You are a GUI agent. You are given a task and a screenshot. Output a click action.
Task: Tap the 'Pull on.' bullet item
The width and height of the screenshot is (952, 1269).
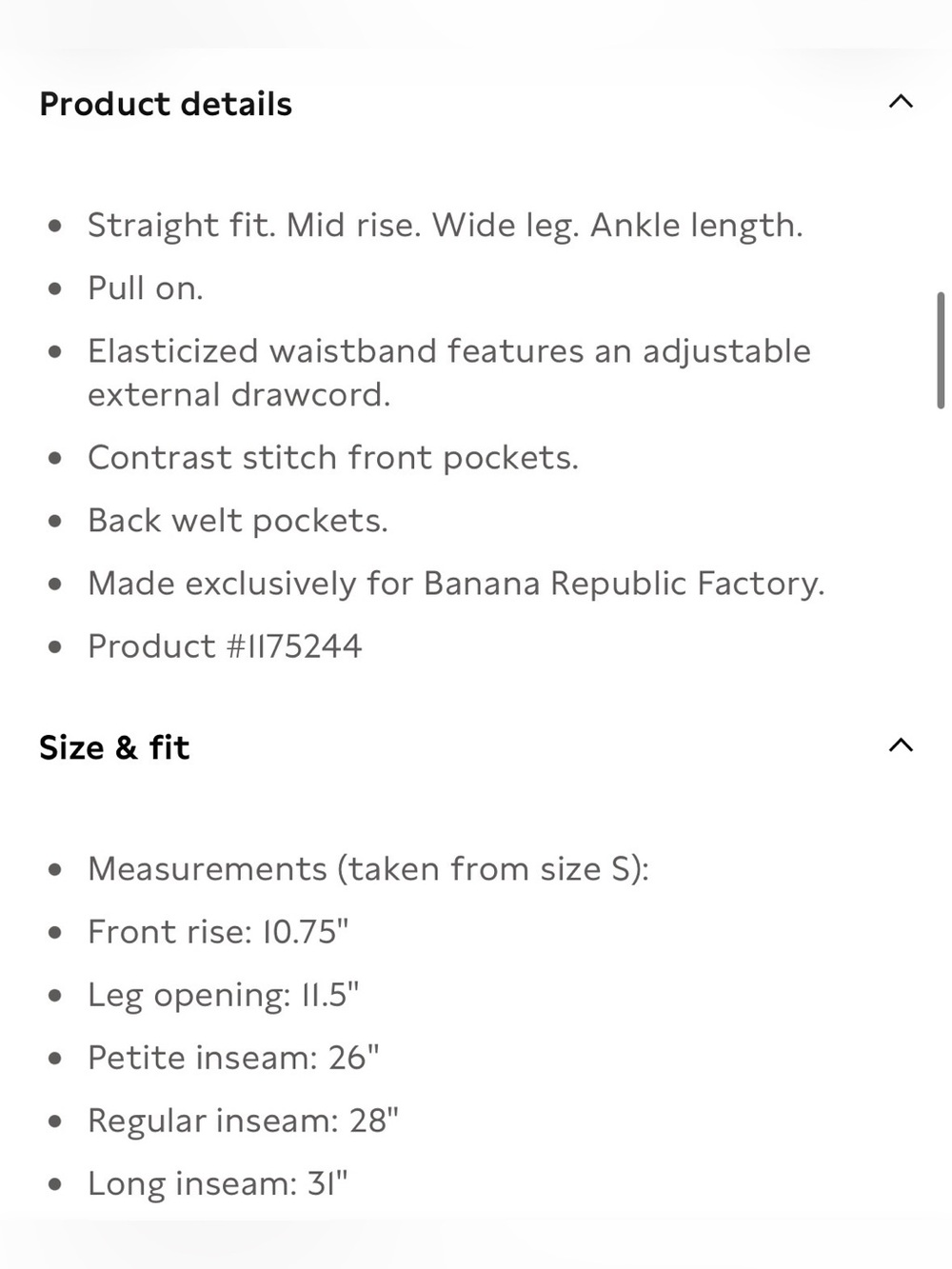(146, 288)
